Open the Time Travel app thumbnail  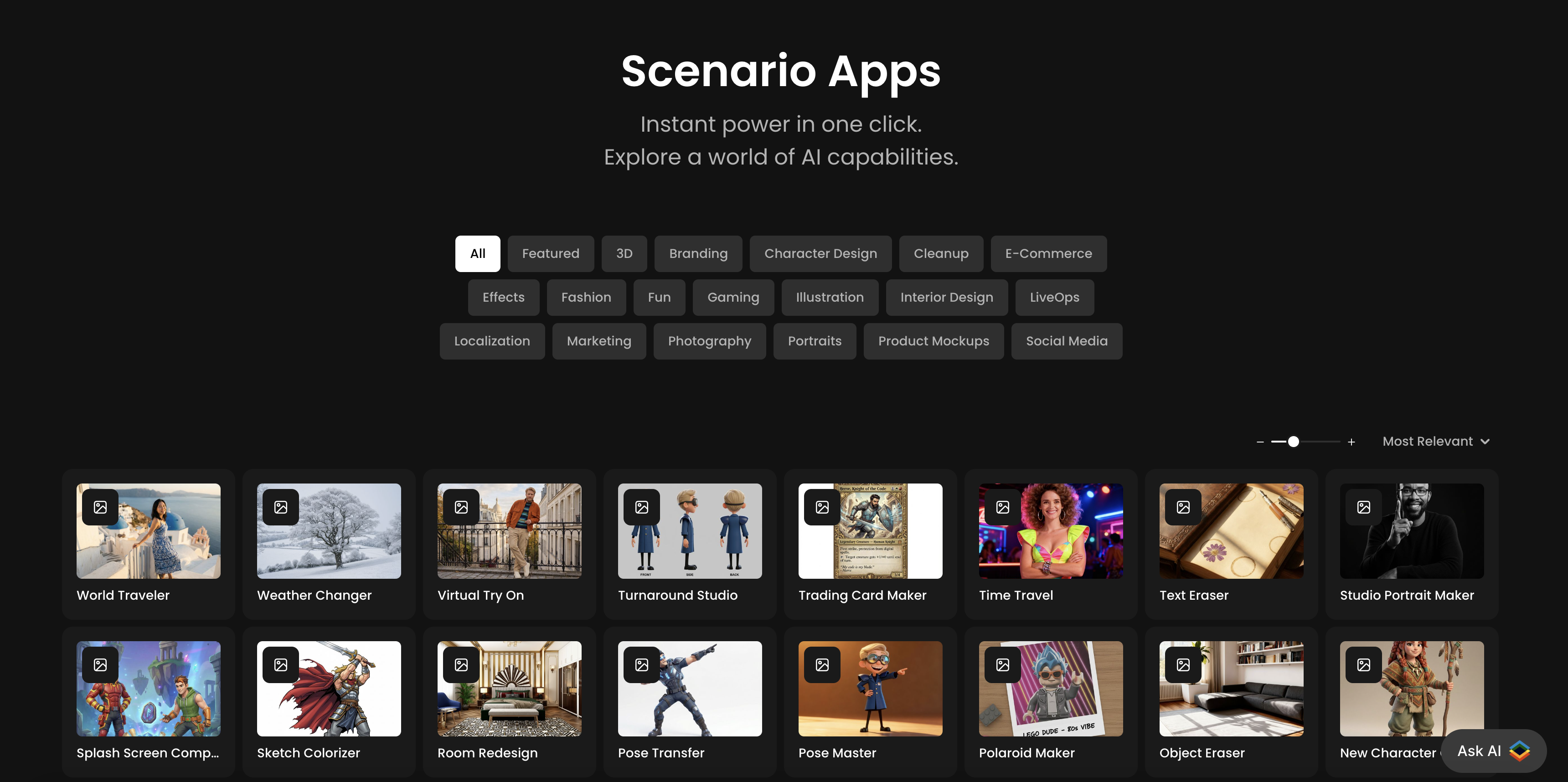coord(1051,530)
